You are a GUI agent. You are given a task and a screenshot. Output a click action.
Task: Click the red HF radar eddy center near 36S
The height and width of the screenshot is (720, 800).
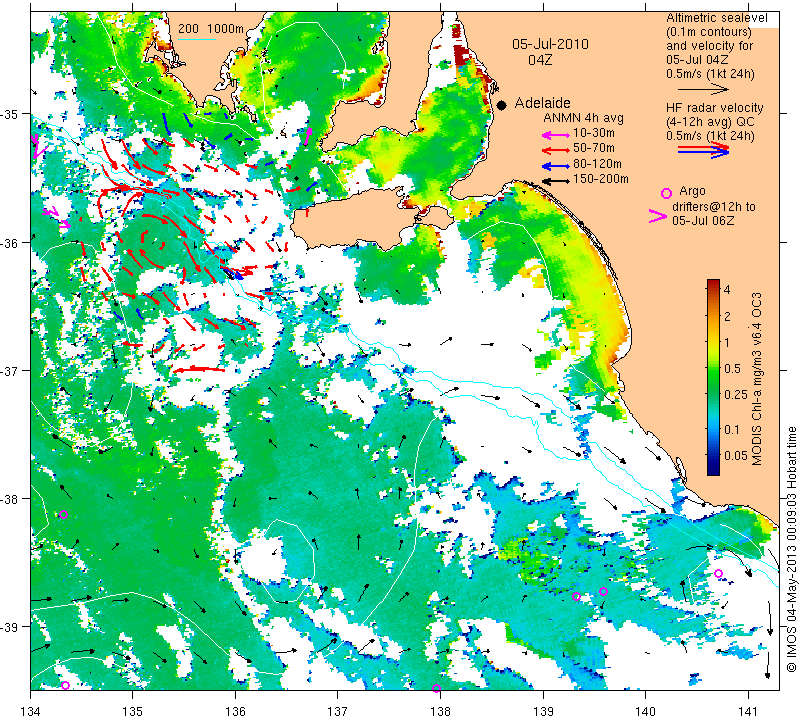152,241
